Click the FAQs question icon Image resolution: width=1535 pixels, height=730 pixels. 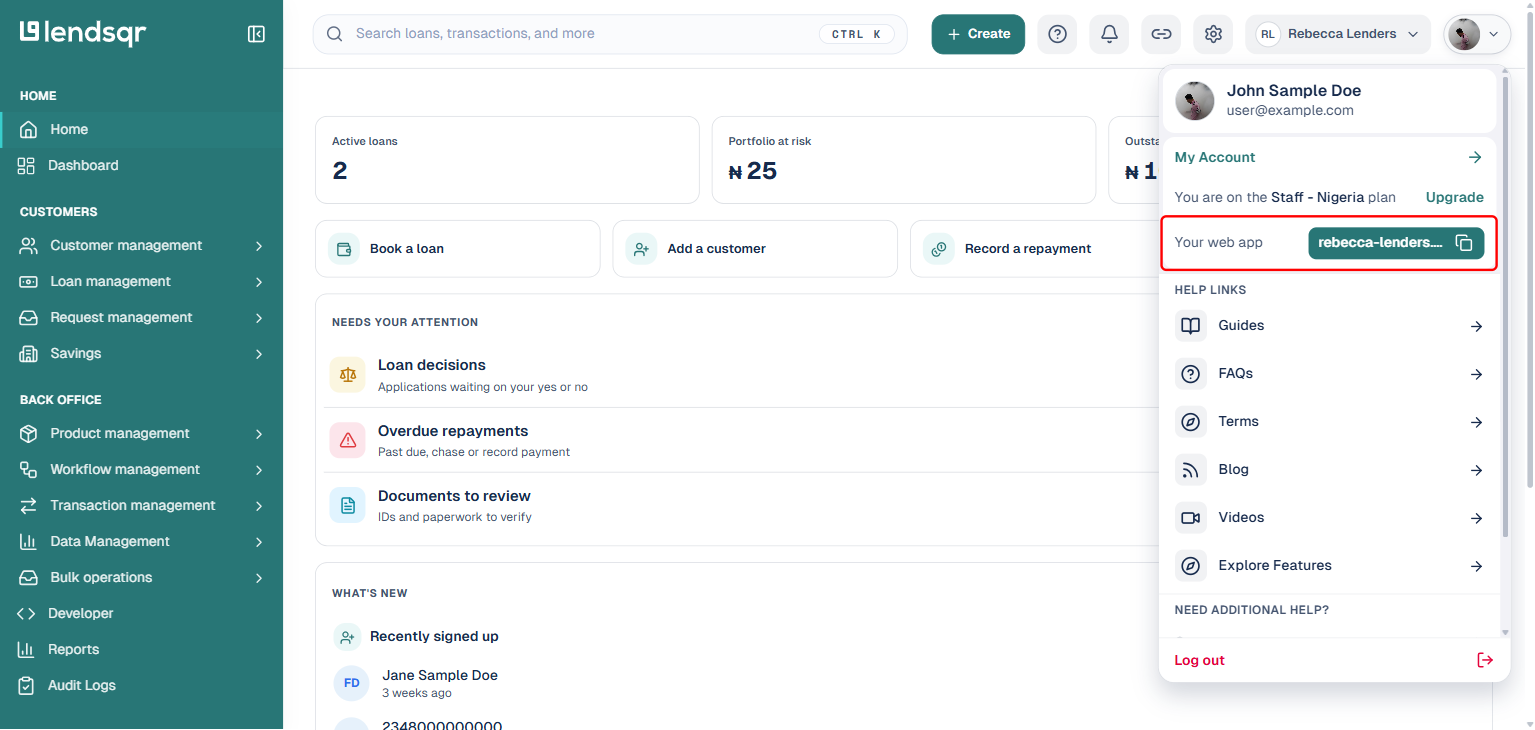pos(1190,374)
